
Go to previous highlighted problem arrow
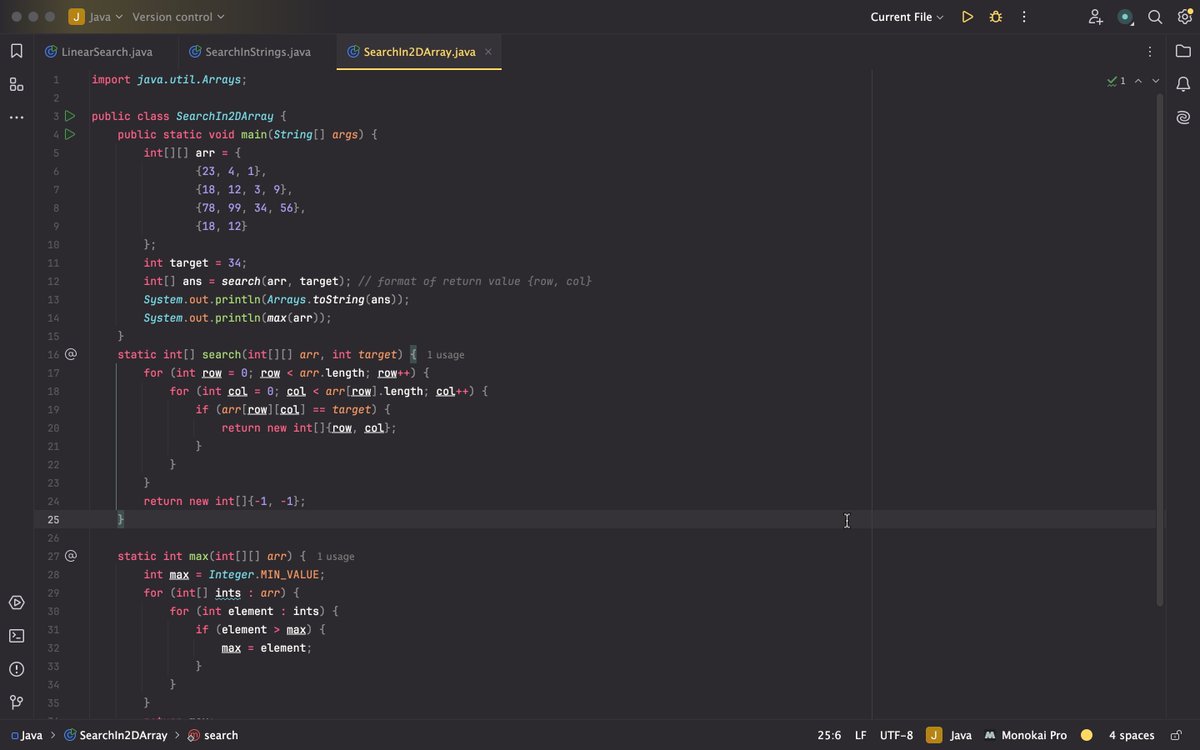(x=1138, y=81)
